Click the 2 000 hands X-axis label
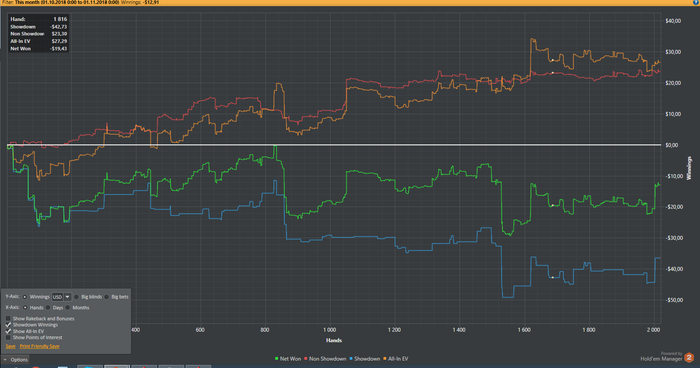The image size is (700, 368). click(x=653, y=330)
